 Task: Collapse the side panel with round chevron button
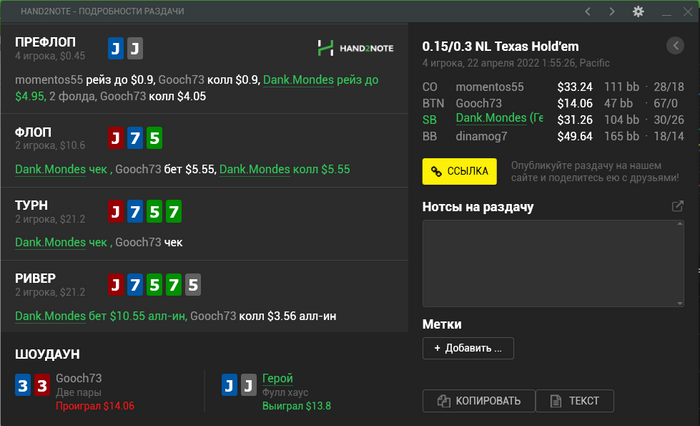tap(675, 46)
